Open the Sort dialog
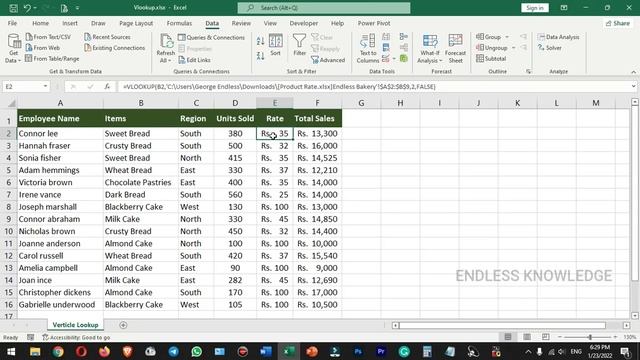Viewport: 640px width, 360px height. point(276,45)
